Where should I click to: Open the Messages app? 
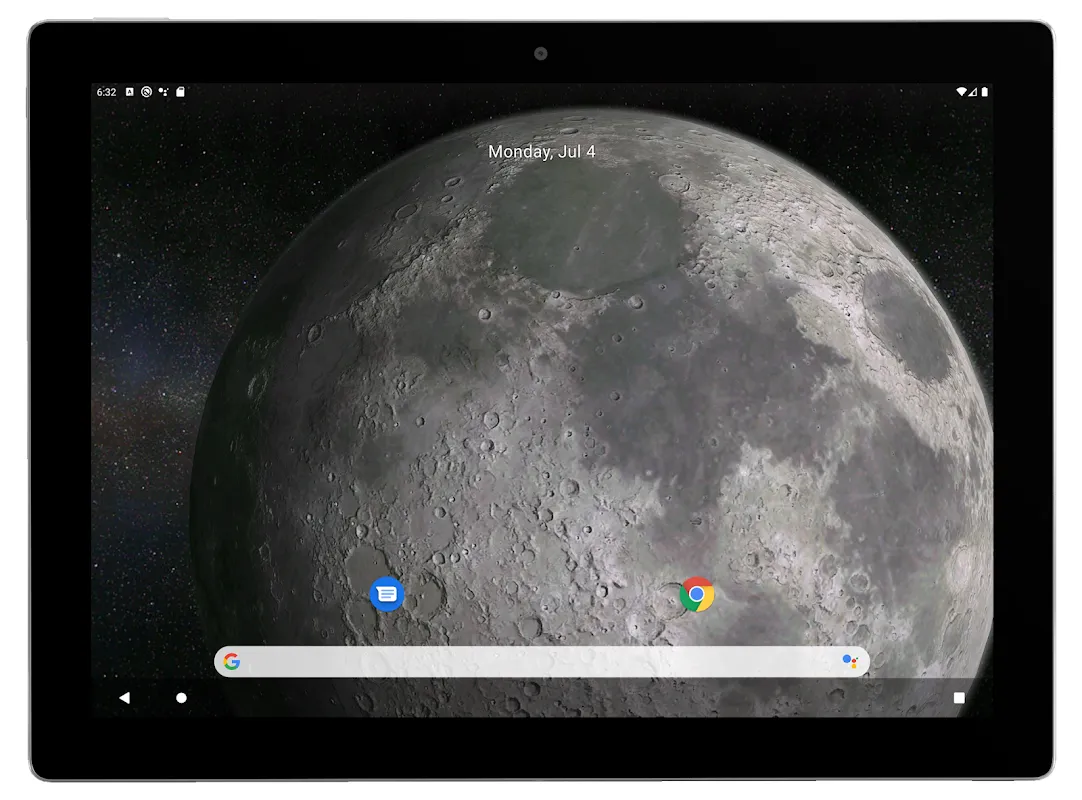pyautogui.click(x=387, y=594)
